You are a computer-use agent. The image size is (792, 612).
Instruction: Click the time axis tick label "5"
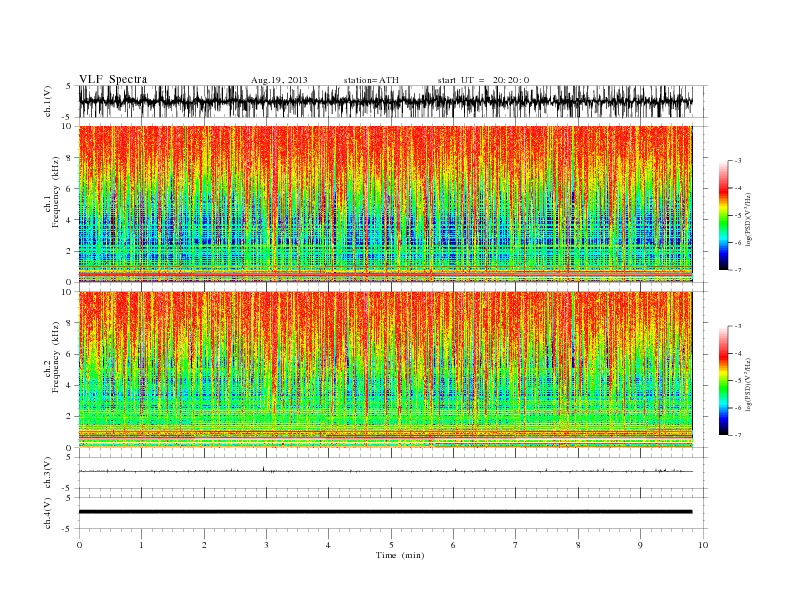coord(391,545)
